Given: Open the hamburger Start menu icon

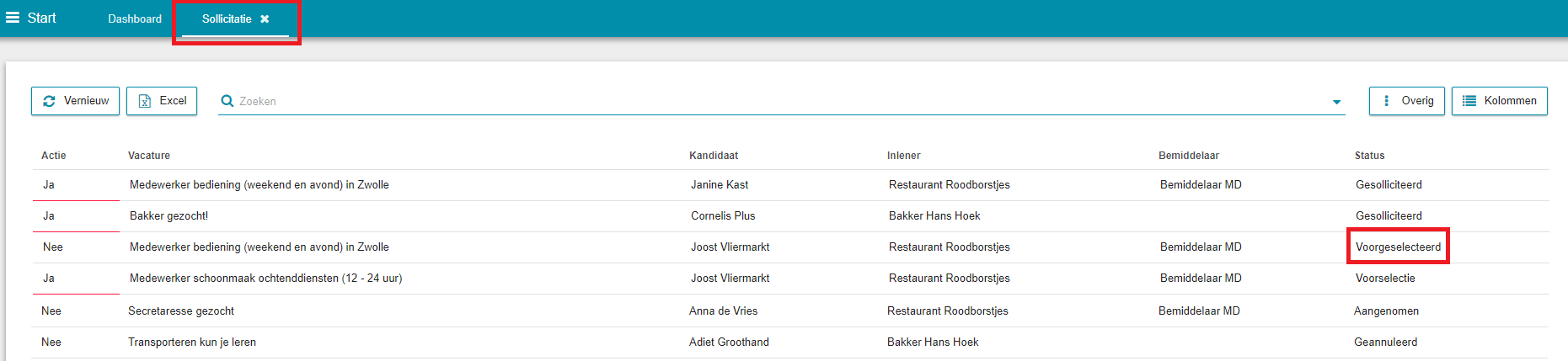Looking at the screenshot, I should [x=13, y=18].
